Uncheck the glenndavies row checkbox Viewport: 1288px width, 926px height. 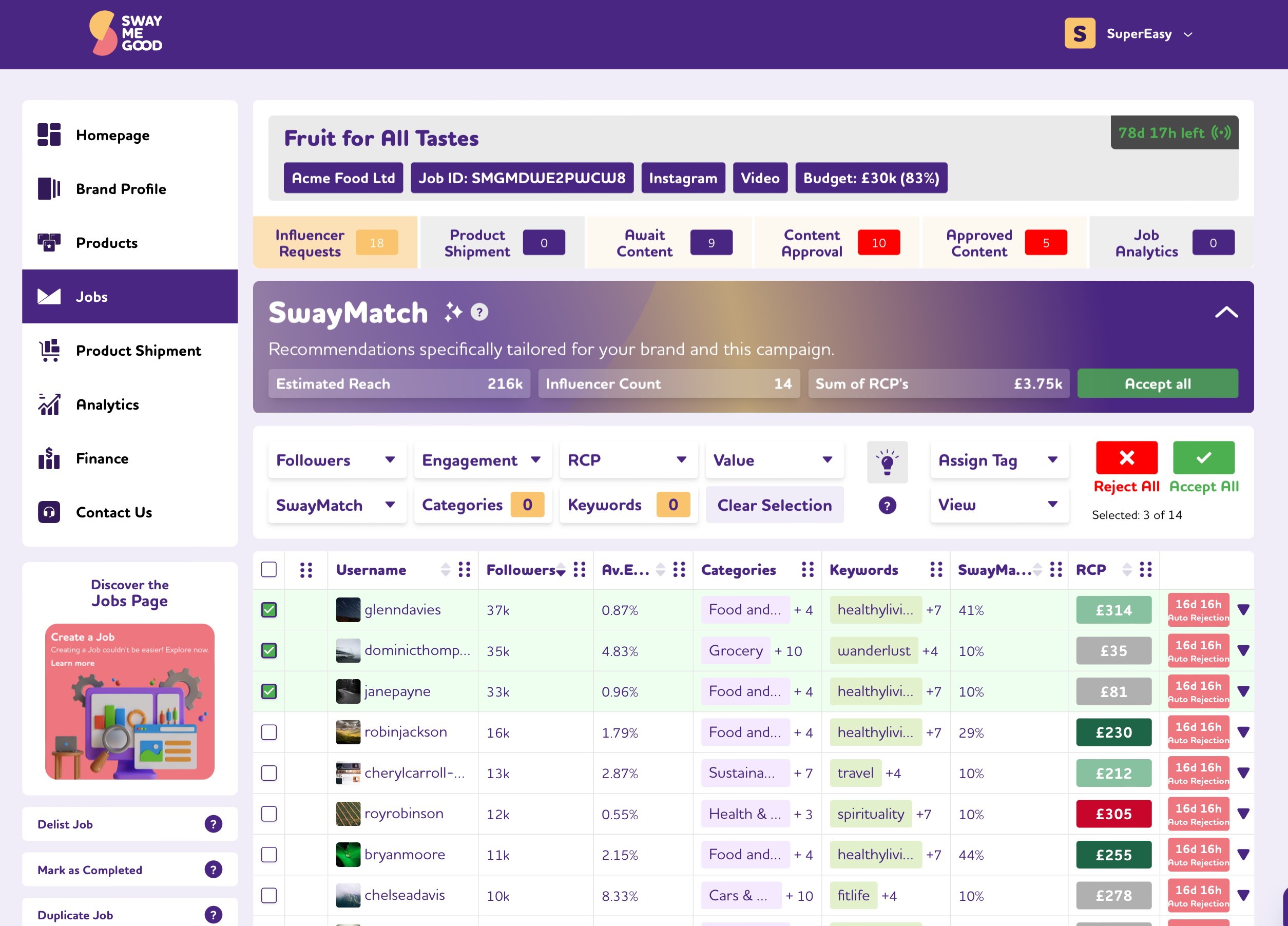[x=268, y=610]
